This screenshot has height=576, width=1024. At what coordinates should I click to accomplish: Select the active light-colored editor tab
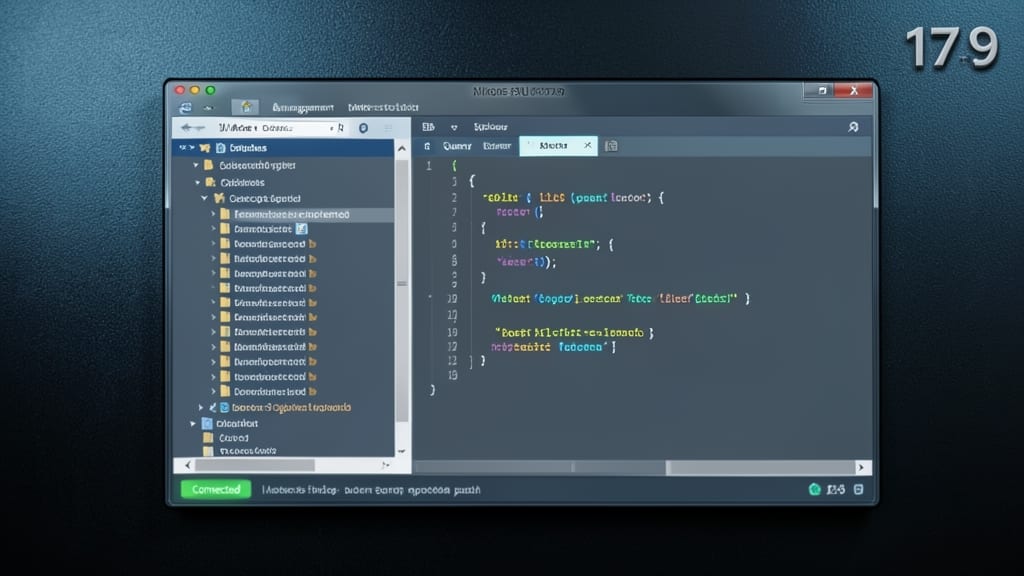pyautogui.click(x=558, y=146)
